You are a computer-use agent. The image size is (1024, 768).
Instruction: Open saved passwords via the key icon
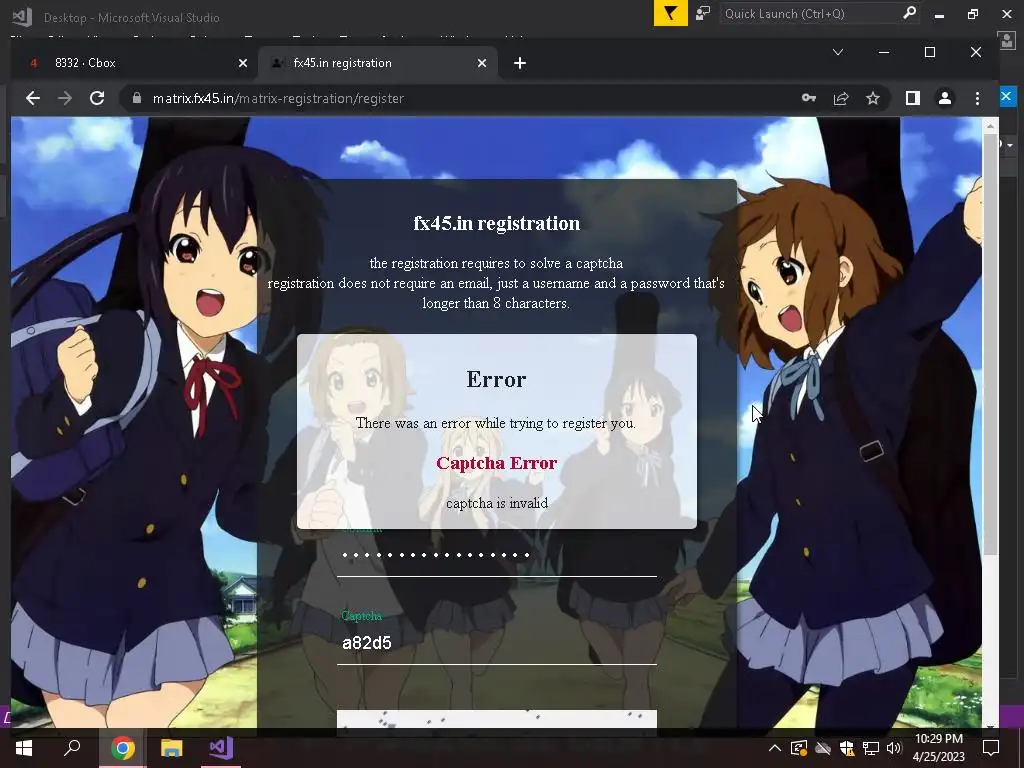pos(808,98)
